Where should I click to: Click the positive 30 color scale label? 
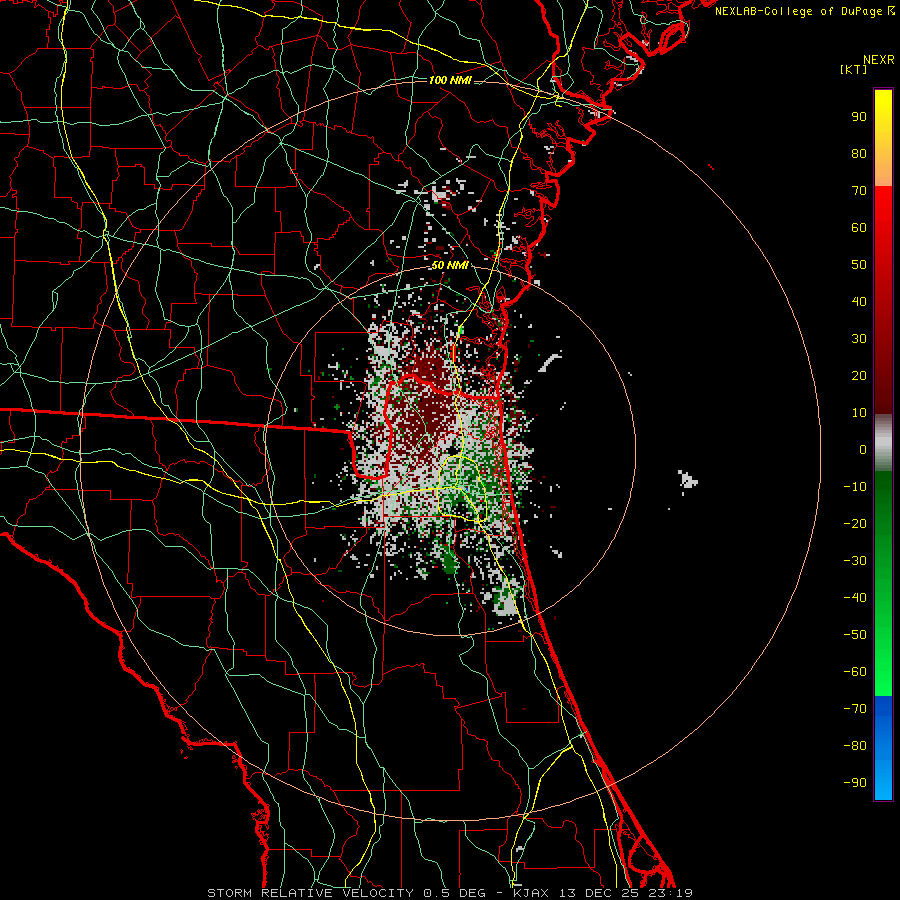[x=859, y=339]
